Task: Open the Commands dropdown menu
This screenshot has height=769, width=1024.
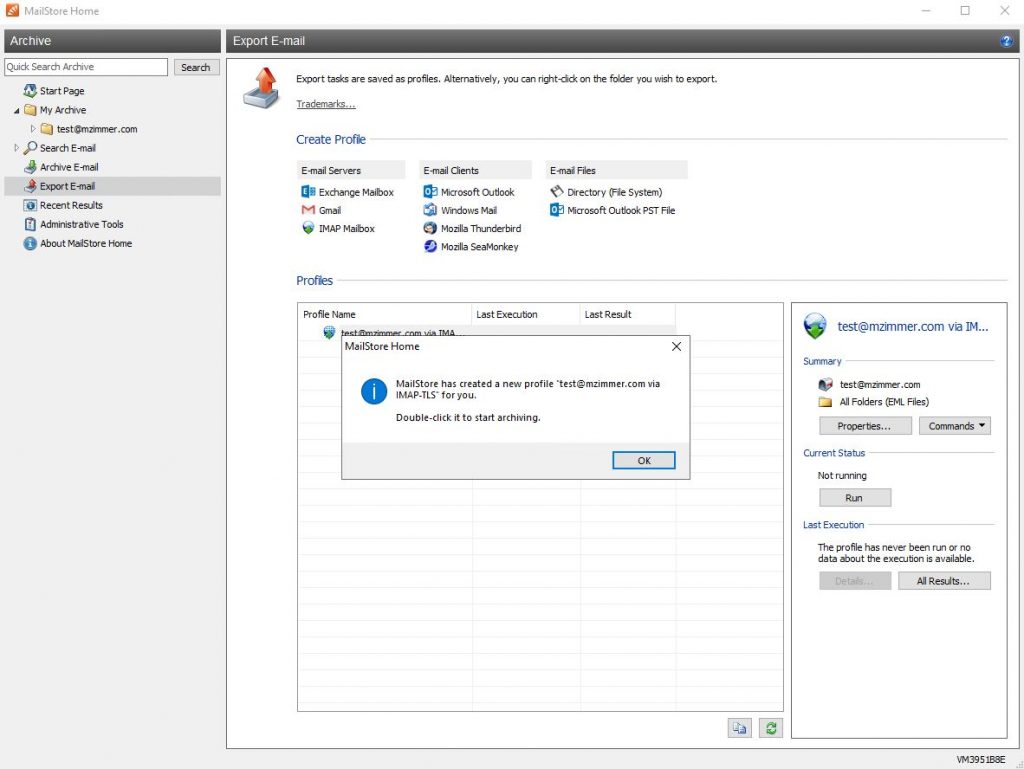Action: [955, 426]
